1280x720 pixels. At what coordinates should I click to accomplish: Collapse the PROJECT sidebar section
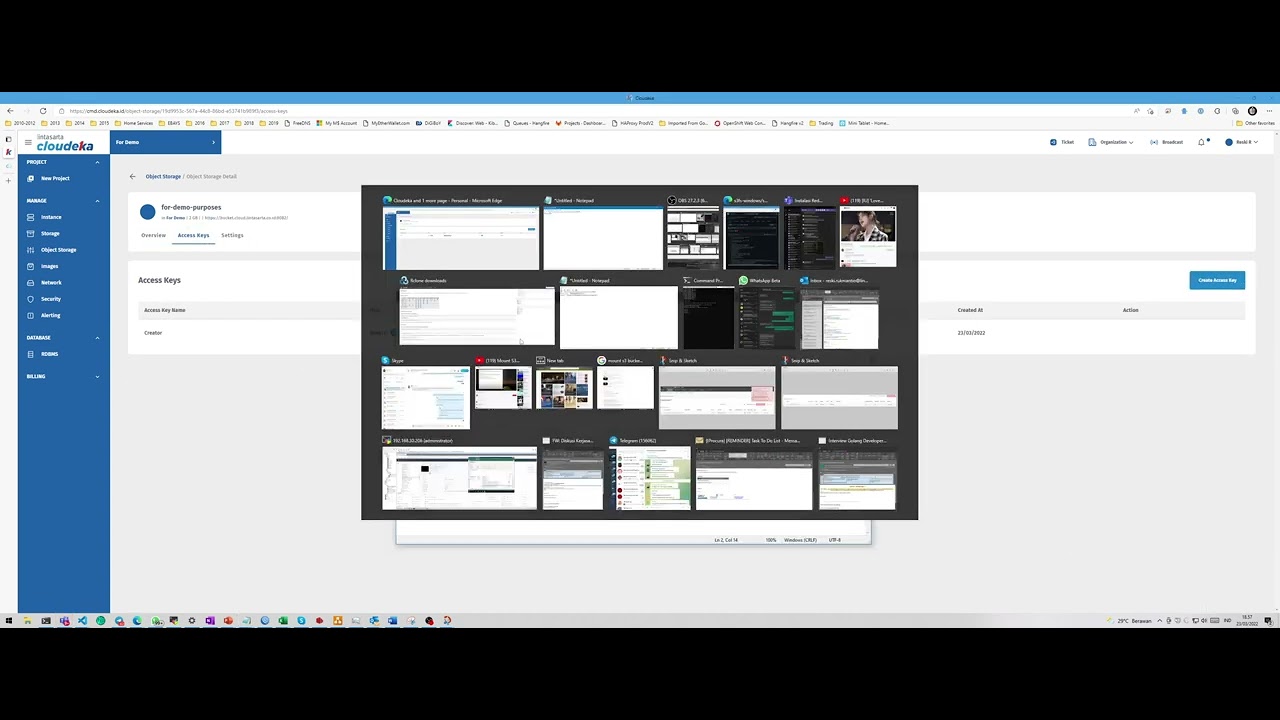(x=97, y=162)
